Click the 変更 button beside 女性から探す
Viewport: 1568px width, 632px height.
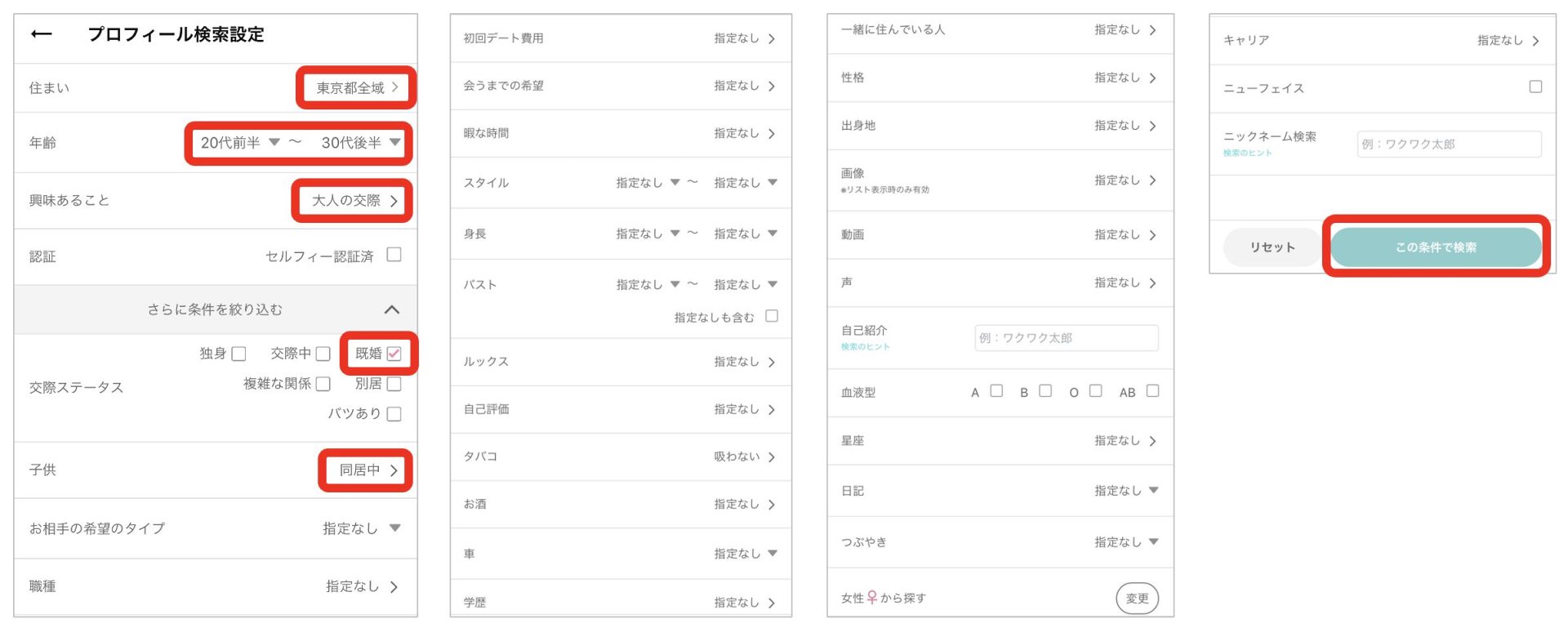(1137, 599)
